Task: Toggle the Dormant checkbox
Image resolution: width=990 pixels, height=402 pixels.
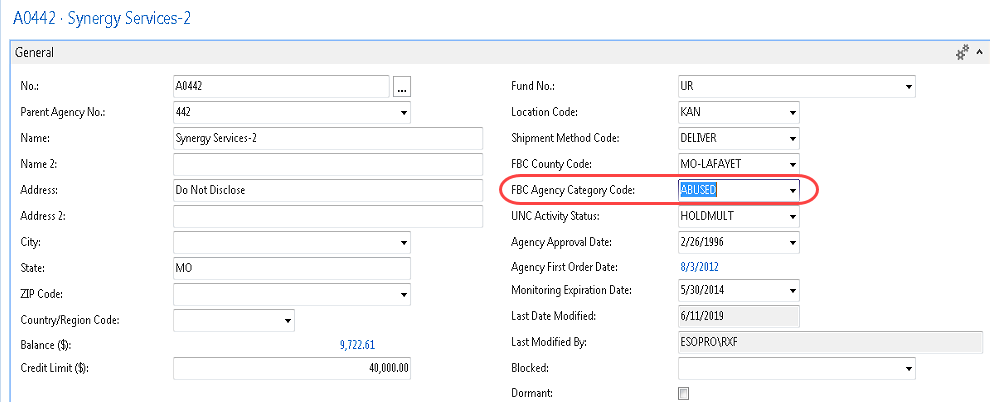Action: click(684, 394)
